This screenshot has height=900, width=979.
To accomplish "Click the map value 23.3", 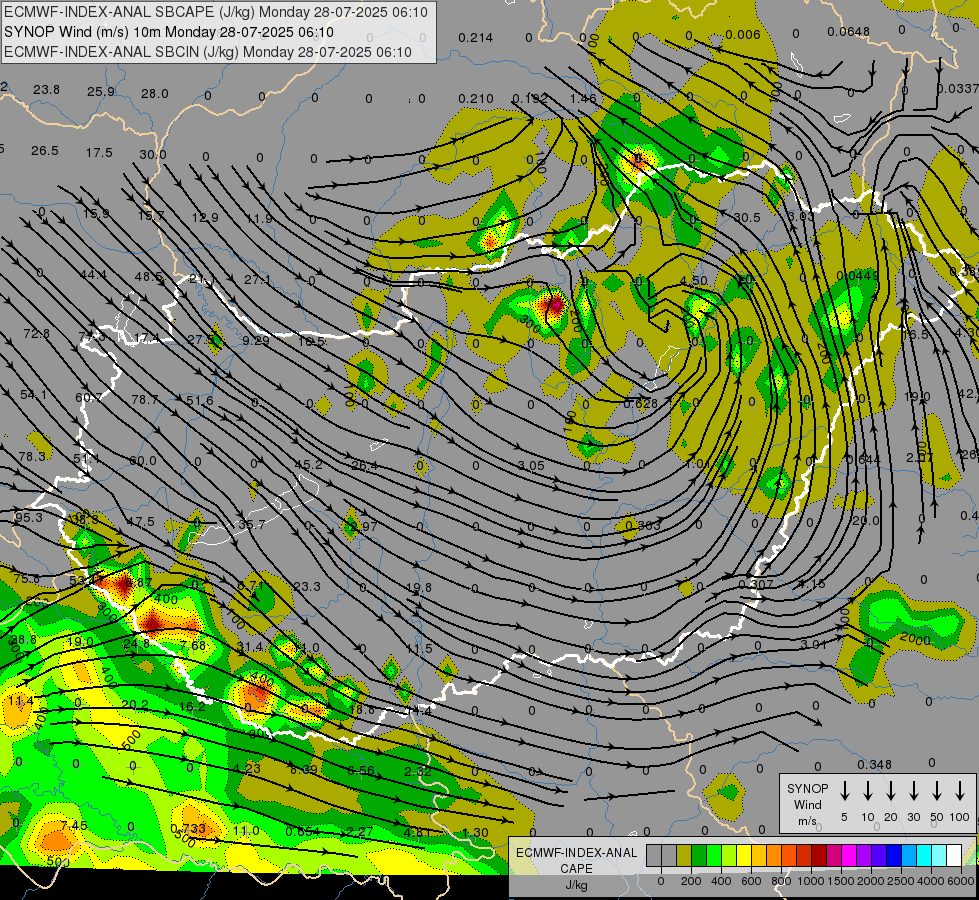I will 307,586.
